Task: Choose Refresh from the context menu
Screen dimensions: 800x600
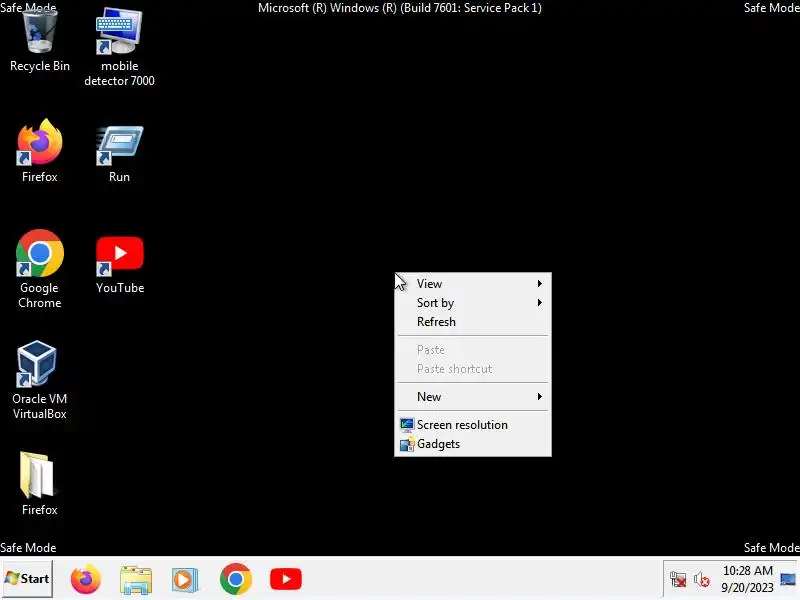Action: coord(473,322)
